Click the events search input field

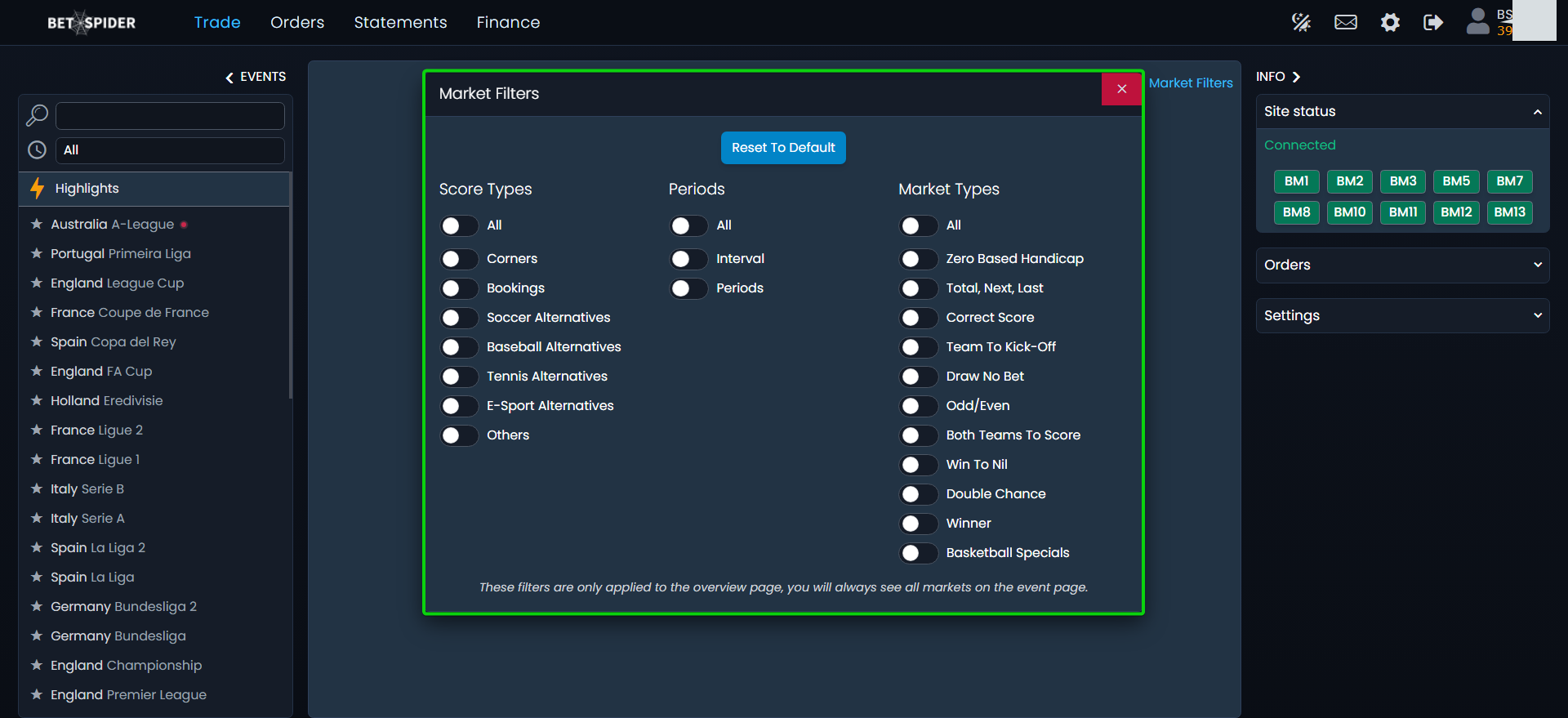pos(170,116)
